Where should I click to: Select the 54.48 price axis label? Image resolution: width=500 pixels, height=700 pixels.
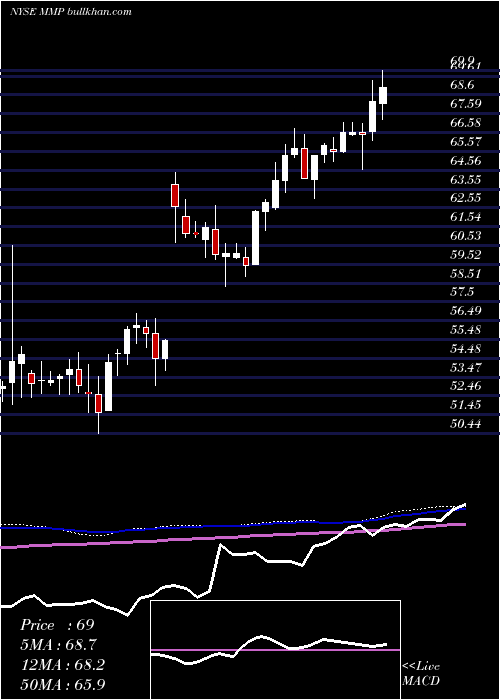(x=466, y=349)
